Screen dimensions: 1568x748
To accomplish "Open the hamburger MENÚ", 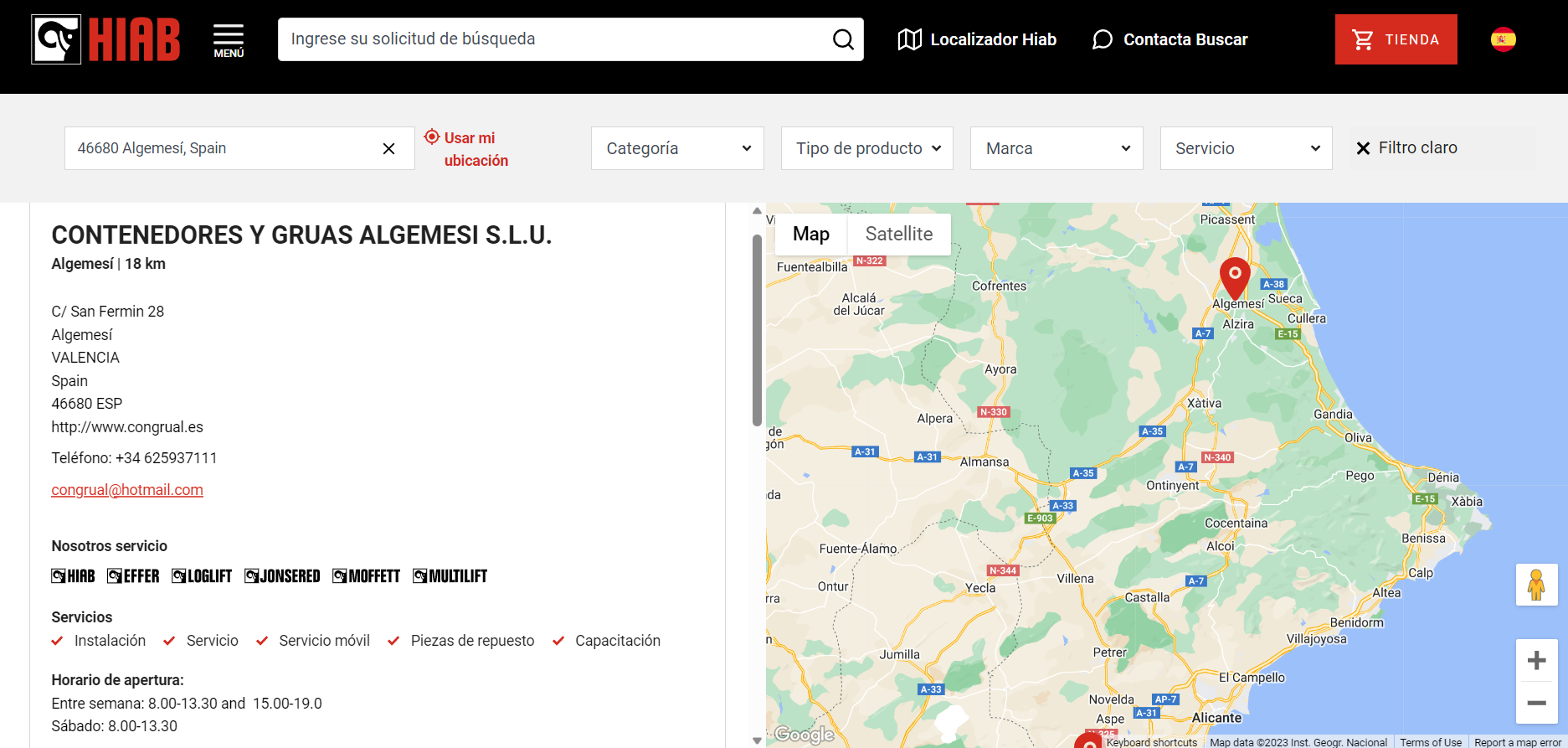I will tap(229, 40).
